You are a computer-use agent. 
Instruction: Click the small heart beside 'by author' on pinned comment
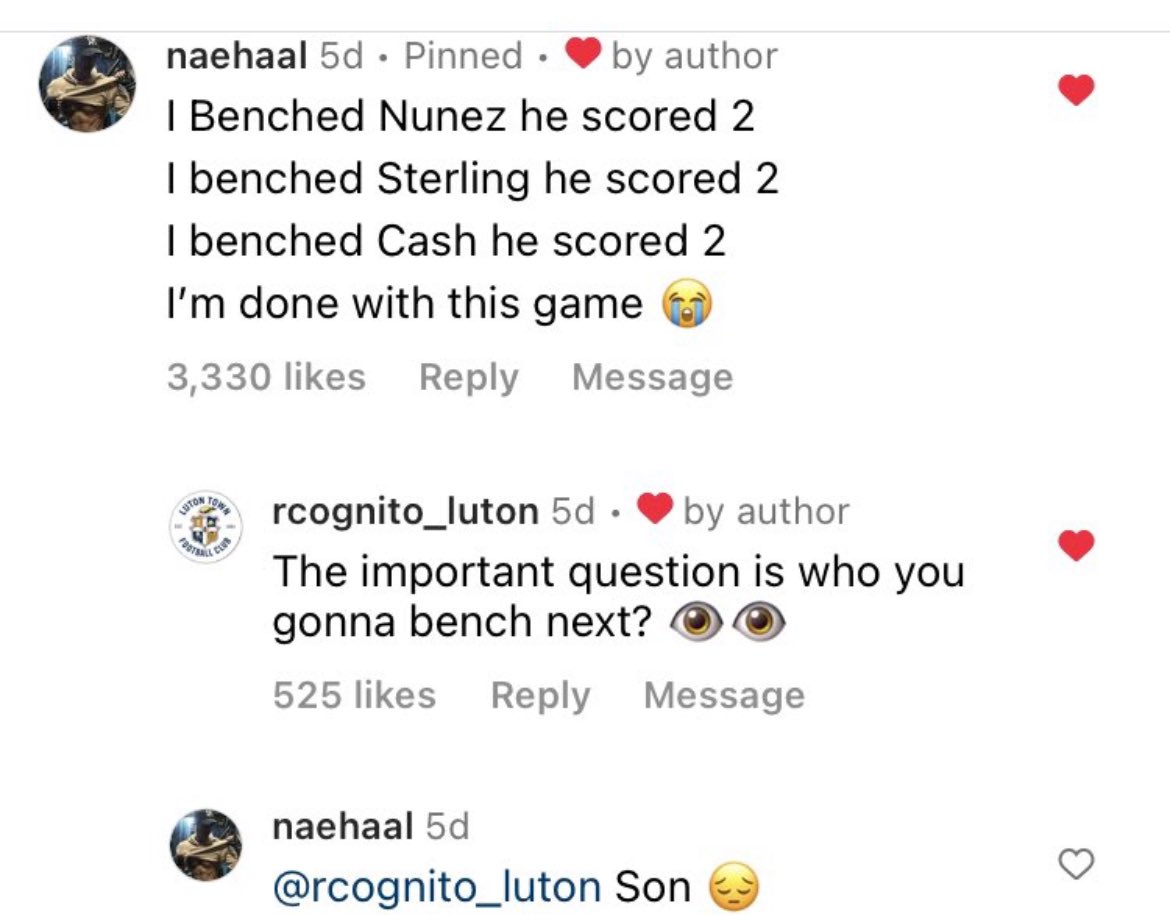583,54
